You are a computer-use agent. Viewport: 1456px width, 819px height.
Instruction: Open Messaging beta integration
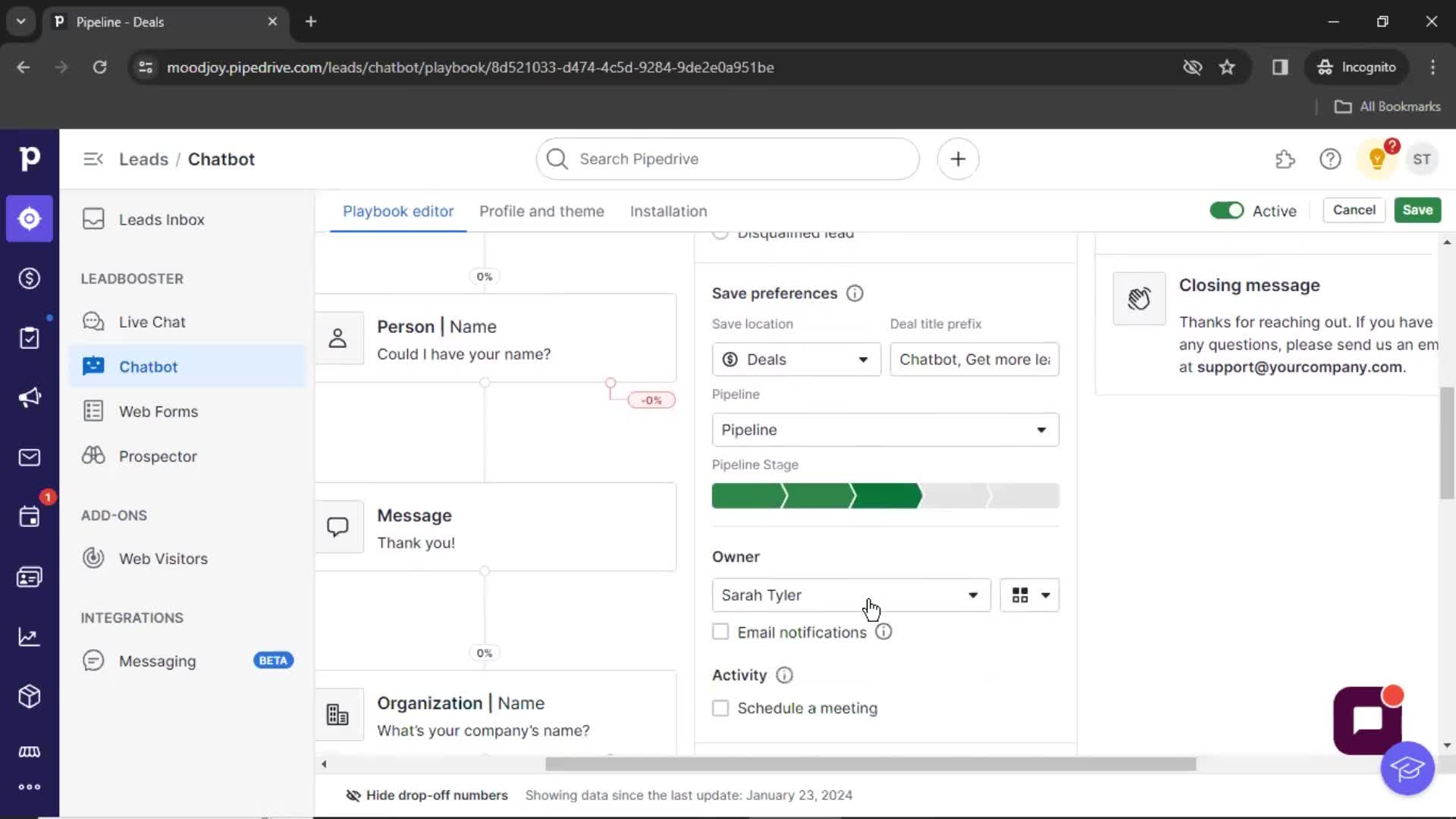pos(187,661)
